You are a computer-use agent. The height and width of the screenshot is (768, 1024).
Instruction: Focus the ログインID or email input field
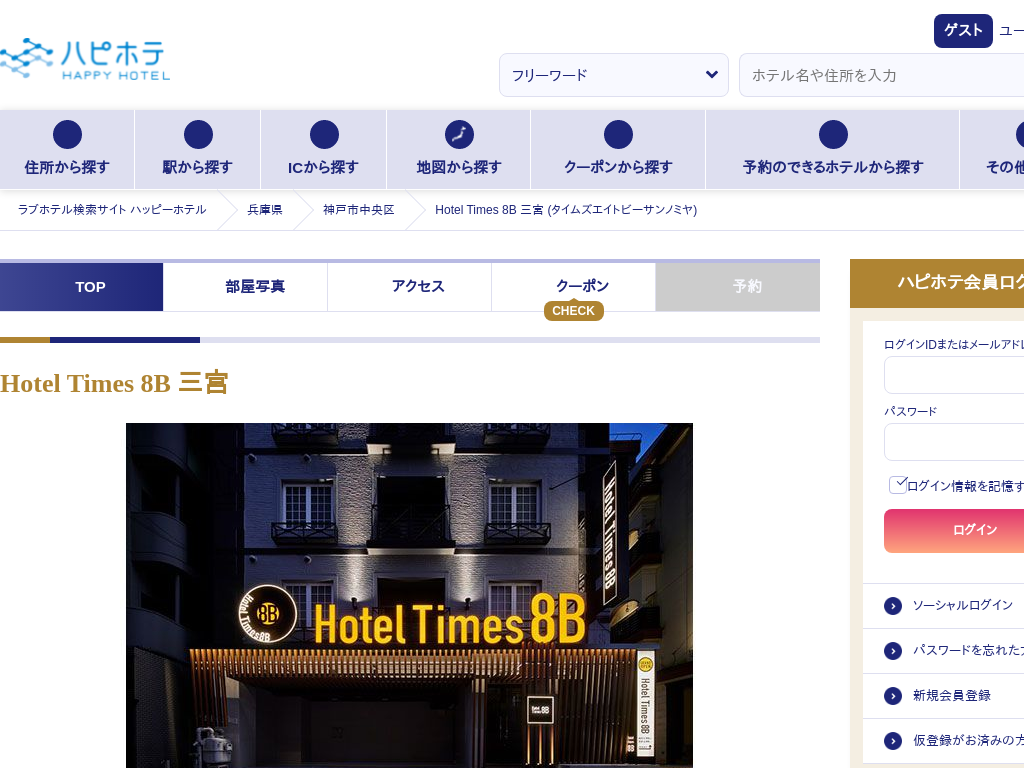954,375
